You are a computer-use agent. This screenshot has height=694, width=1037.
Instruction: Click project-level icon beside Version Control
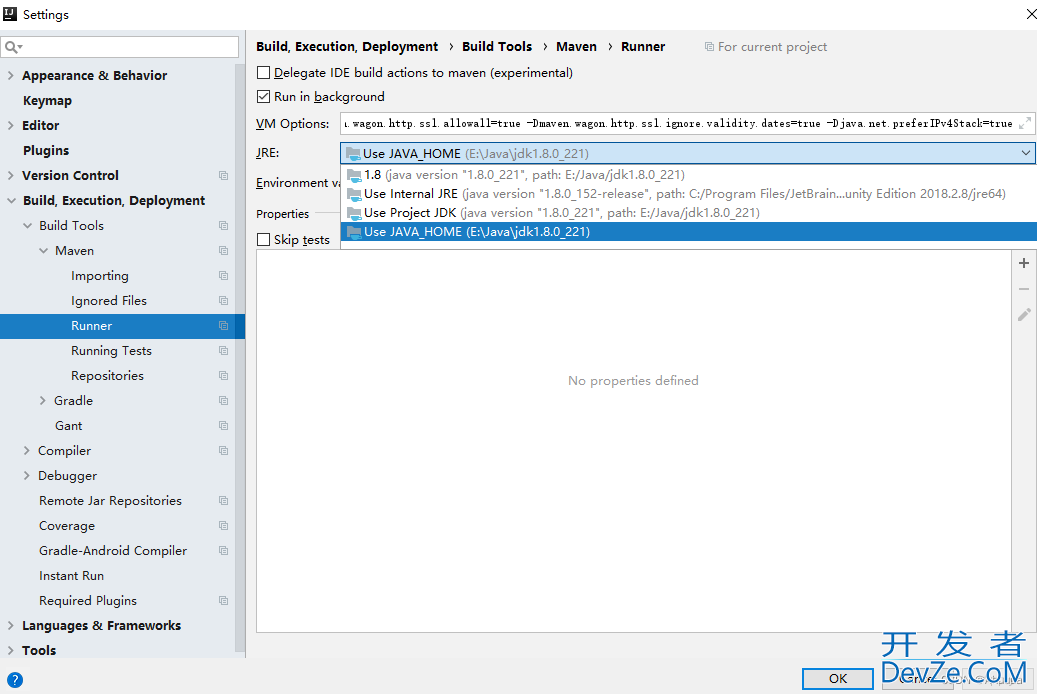click(224, 175)
